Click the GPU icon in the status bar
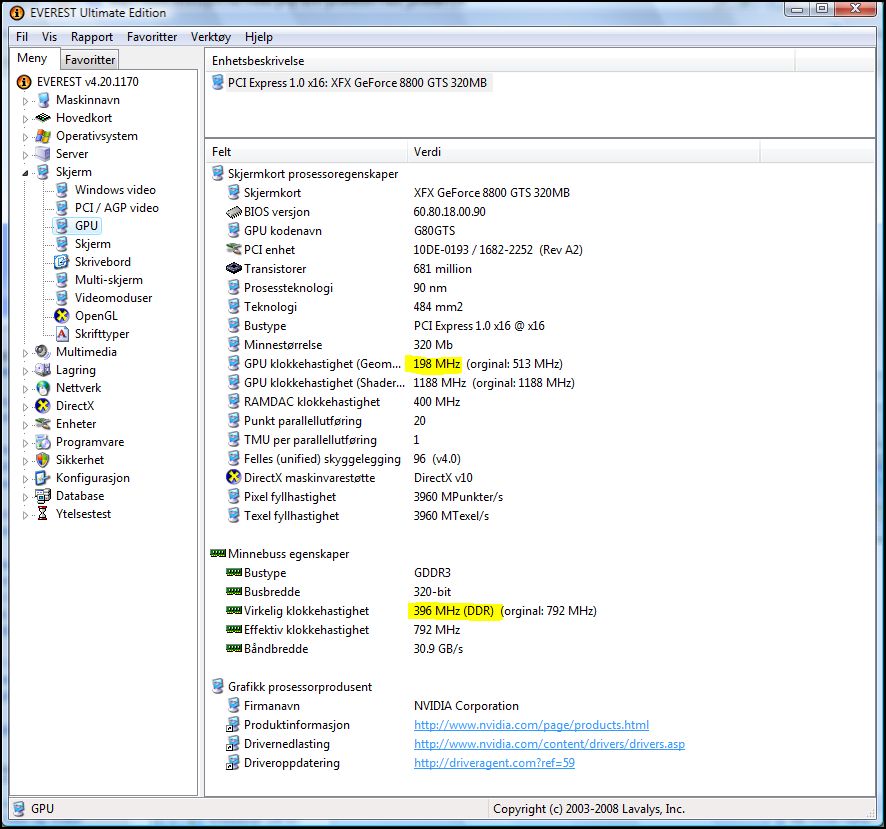 [x=19, y=809]
